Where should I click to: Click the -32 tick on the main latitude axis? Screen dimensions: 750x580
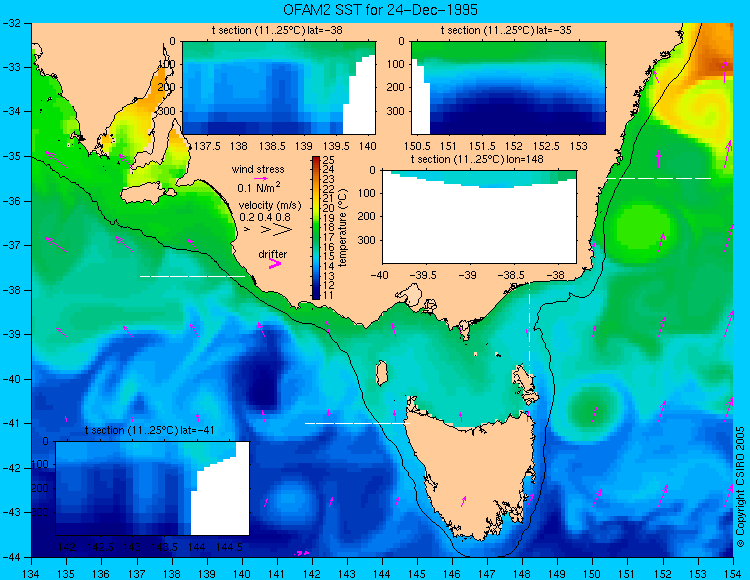click(11, 23)
